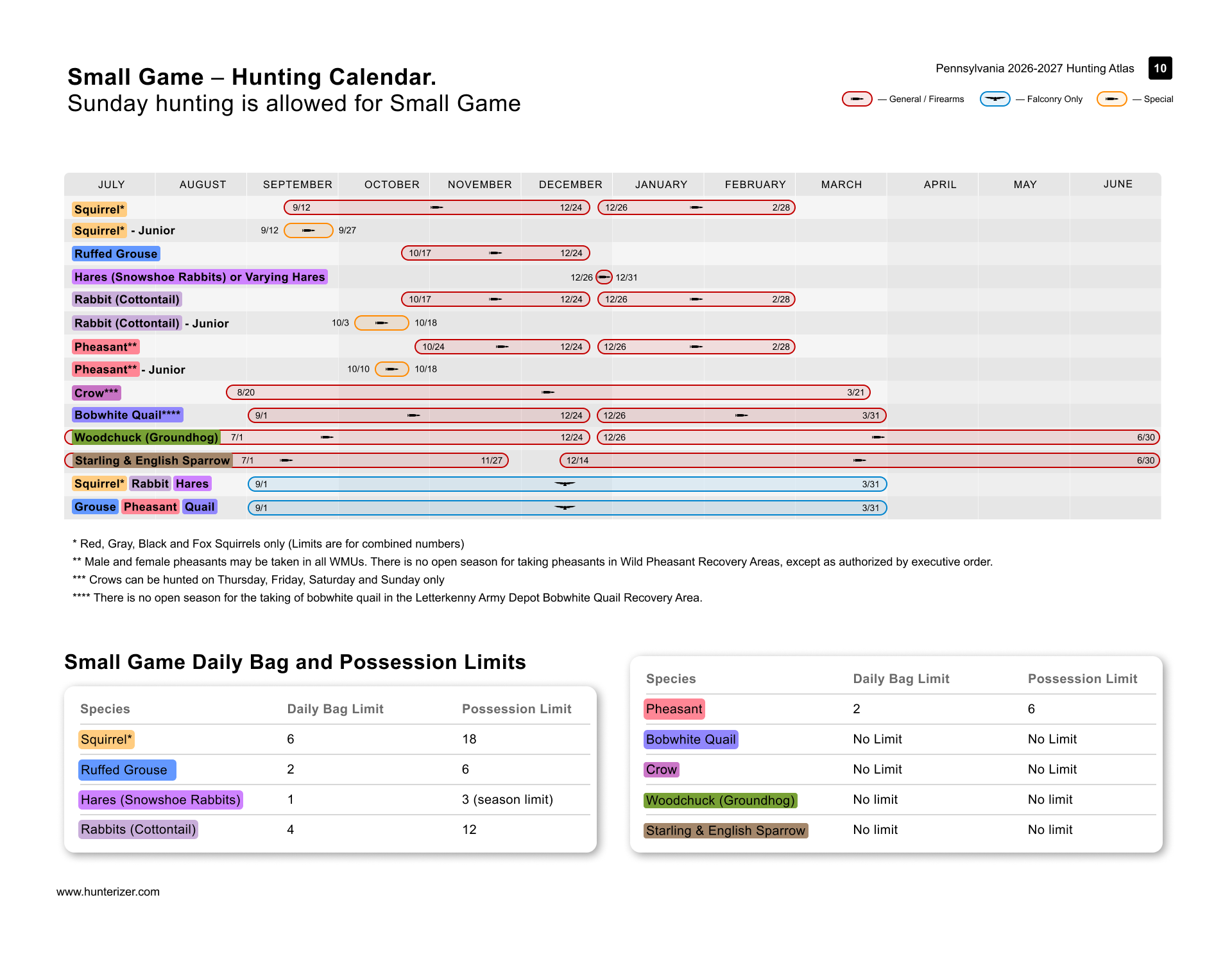The height and width of the screenshot is (954, 1232).
Task: Click the orange Special legend icon
Action: (1111, 99)
